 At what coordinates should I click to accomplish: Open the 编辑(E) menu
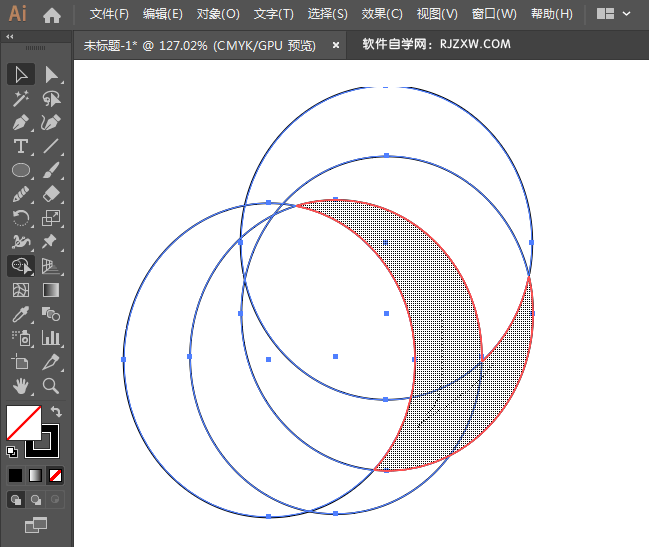point(163,14)
